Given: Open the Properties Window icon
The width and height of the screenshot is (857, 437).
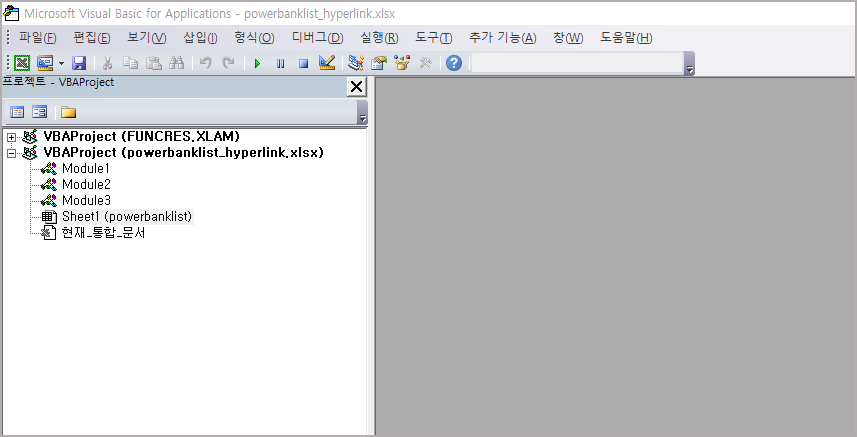Looking at the screenshot, I should [379, 63].
